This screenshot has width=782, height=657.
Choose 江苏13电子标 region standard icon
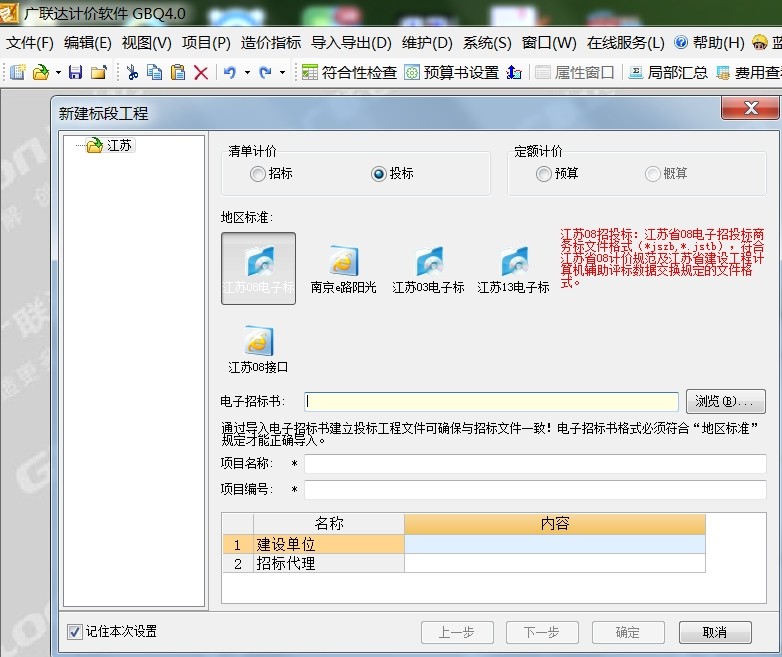pyautogui.click(x=513, y=268)
